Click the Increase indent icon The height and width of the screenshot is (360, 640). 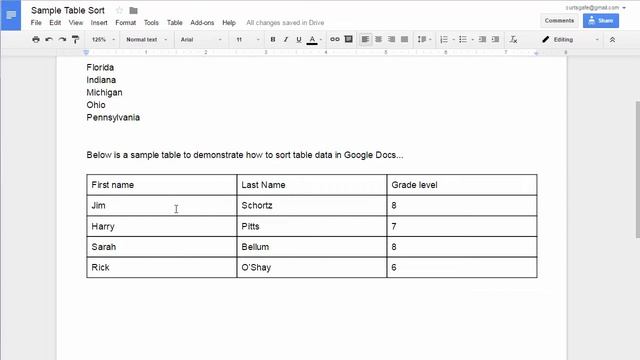[x=496, y=40]
